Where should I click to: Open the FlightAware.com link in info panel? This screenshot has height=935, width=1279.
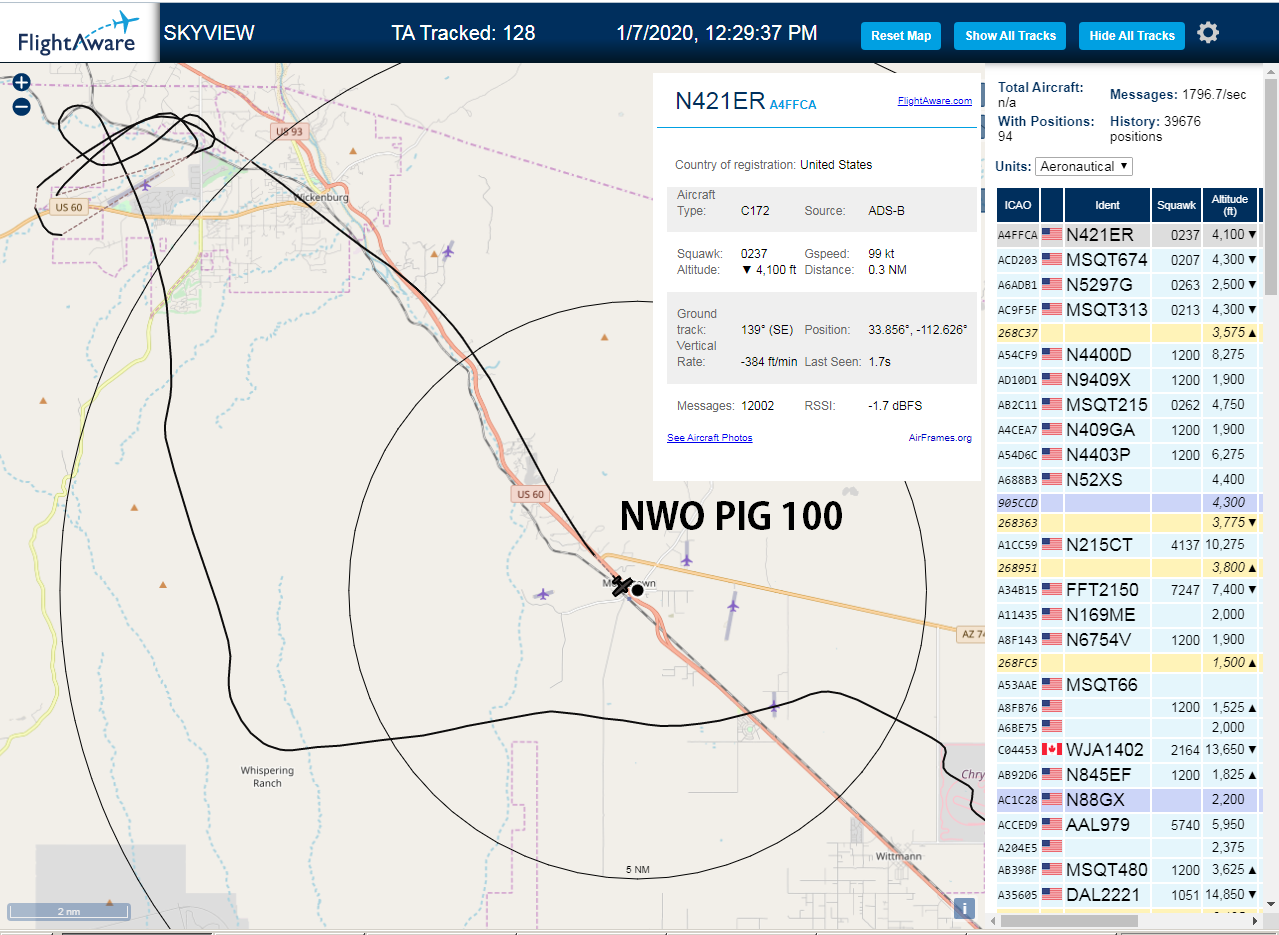tap(934, 101)
